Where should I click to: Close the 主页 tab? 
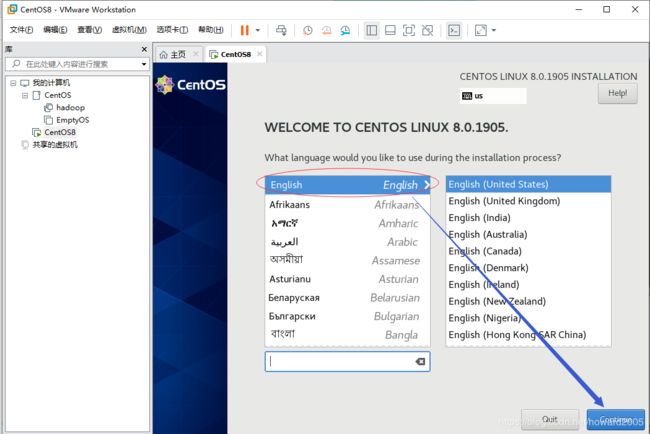[196, 54]
